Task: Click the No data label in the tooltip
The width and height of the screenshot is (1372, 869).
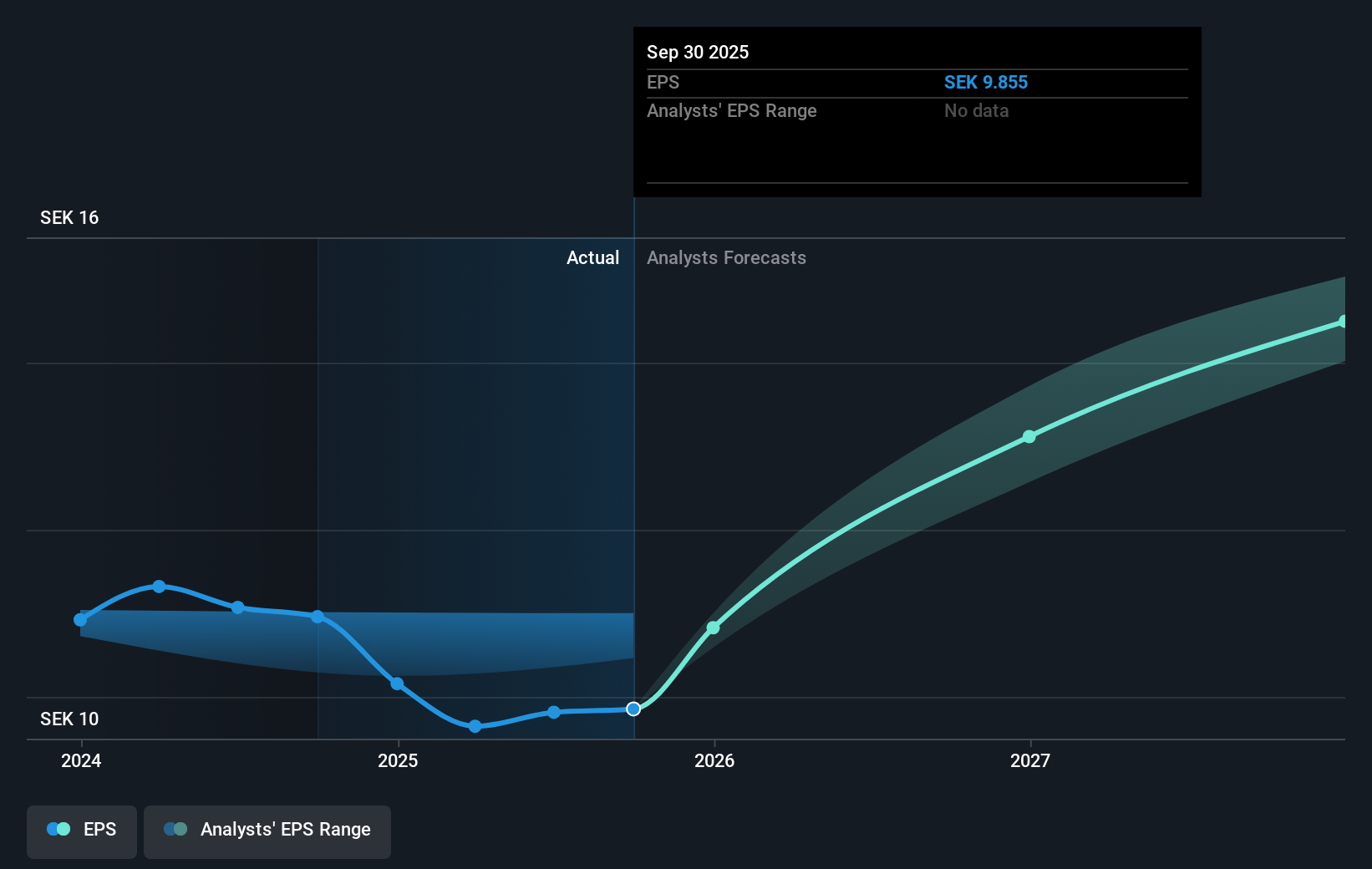Action: tap(976, 110)
